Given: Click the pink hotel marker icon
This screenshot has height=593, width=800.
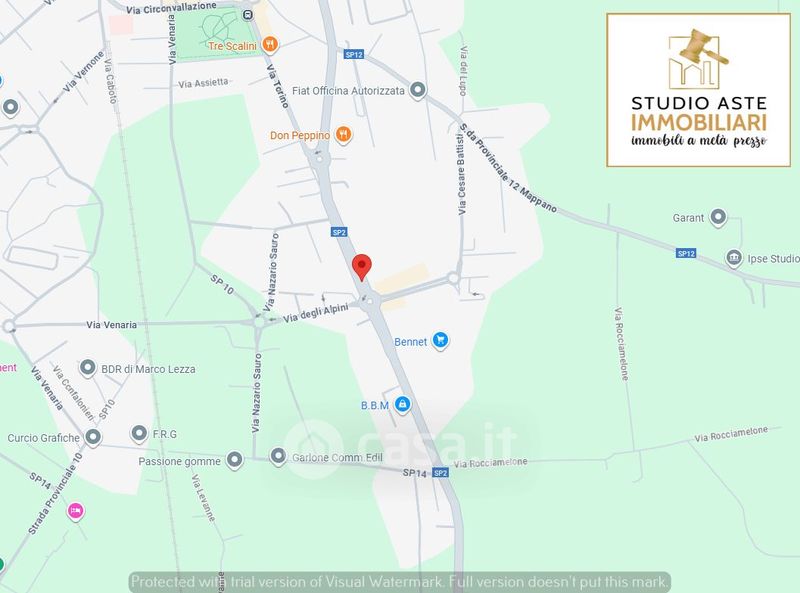Looking at the screenshot, I should tap(76, 510).
